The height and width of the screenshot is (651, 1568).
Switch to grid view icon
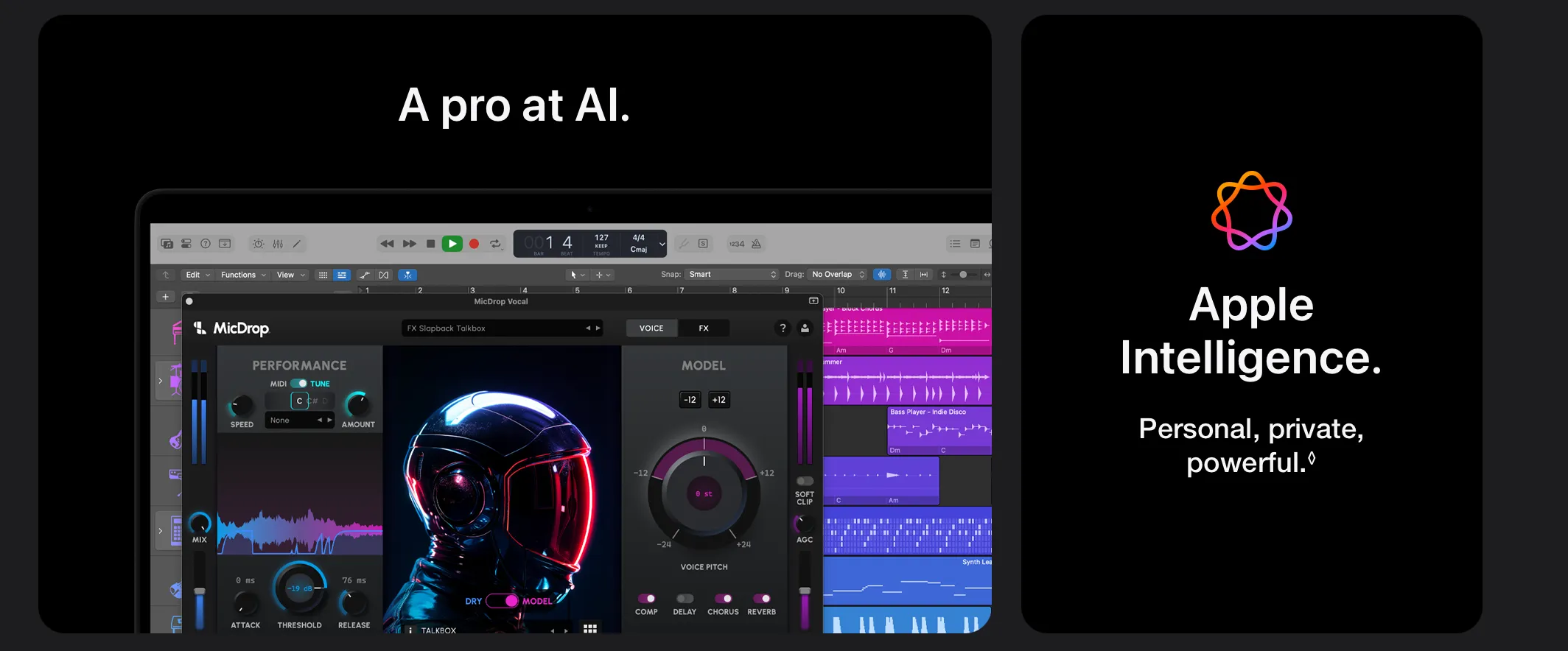(x=323, y=275)
